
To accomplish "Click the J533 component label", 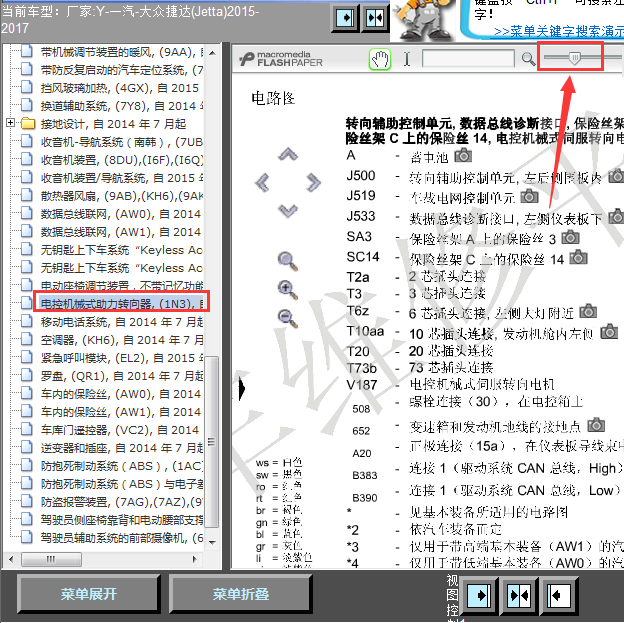I will pyautogui.click(x=361, y=216).
